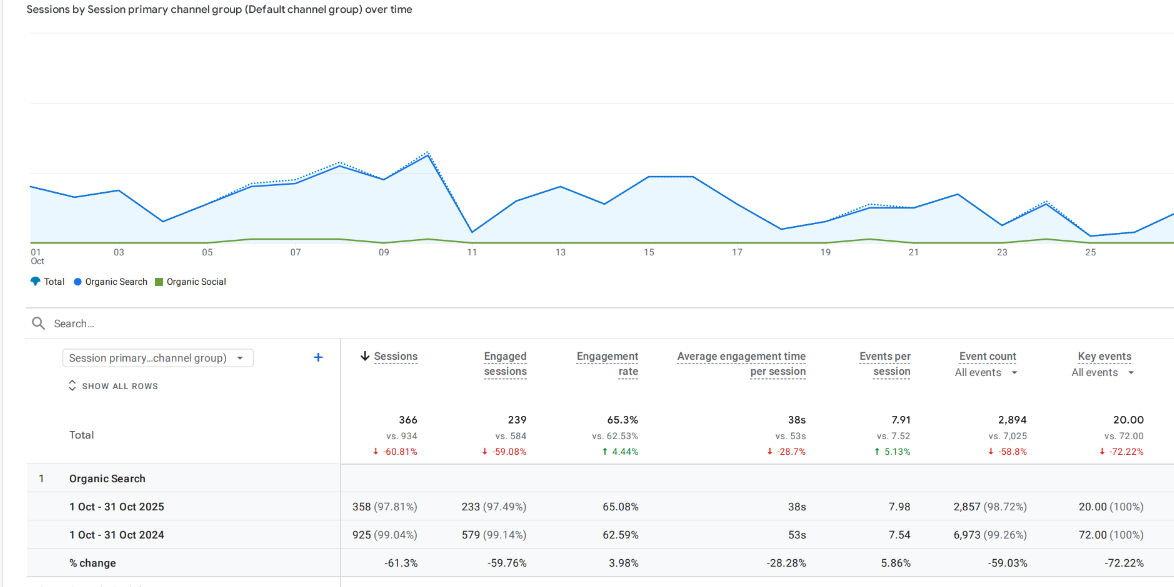The image size is (1174, 587).
Task: Click the descending sort arrow beside Sessions
Action: (362, 356)
